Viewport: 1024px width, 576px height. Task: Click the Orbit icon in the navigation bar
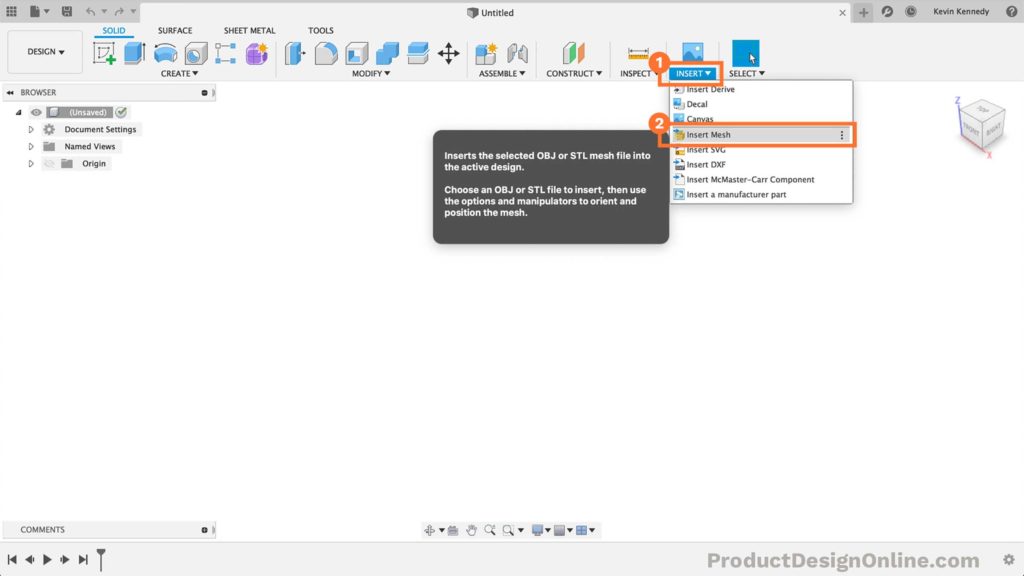[430, 530]
